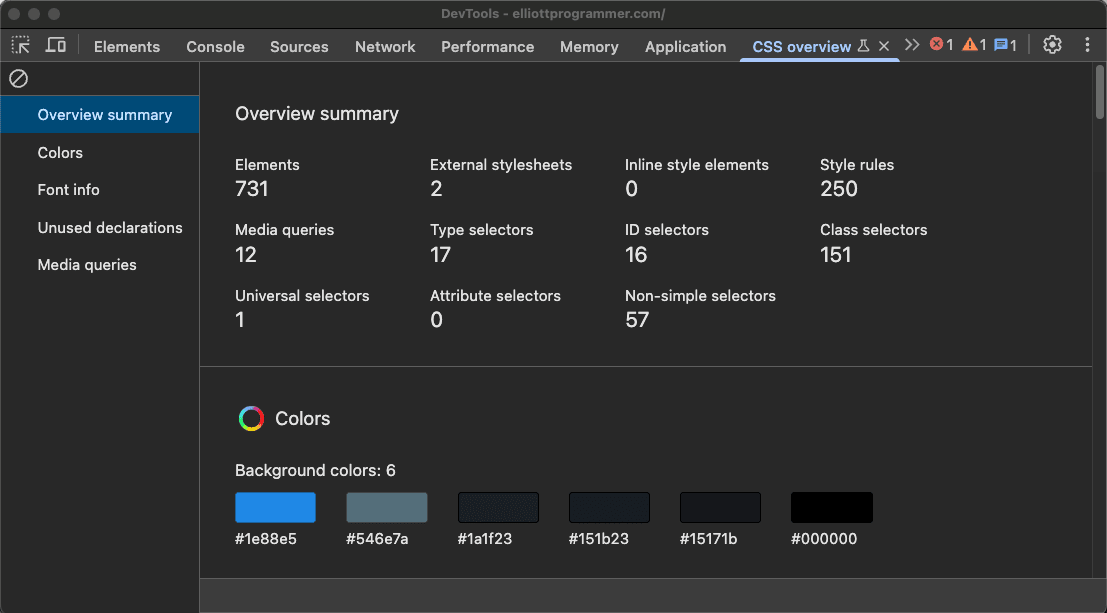Toggle the device toolbar icon
Viewport: 1107px width, 613px height.
56,46
